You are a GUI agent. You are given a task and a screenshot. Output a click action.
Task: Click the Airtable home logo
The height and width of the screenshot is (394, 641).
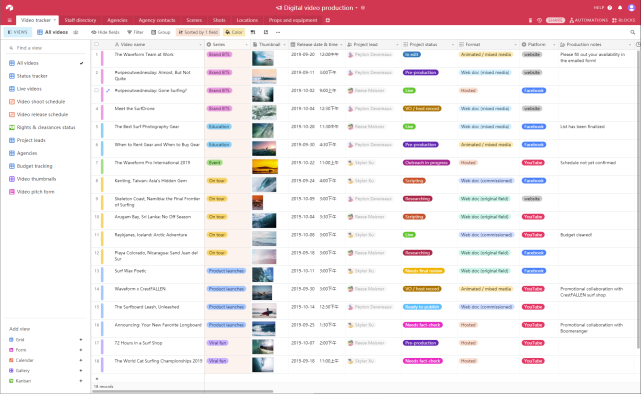[x=9, y=7]
